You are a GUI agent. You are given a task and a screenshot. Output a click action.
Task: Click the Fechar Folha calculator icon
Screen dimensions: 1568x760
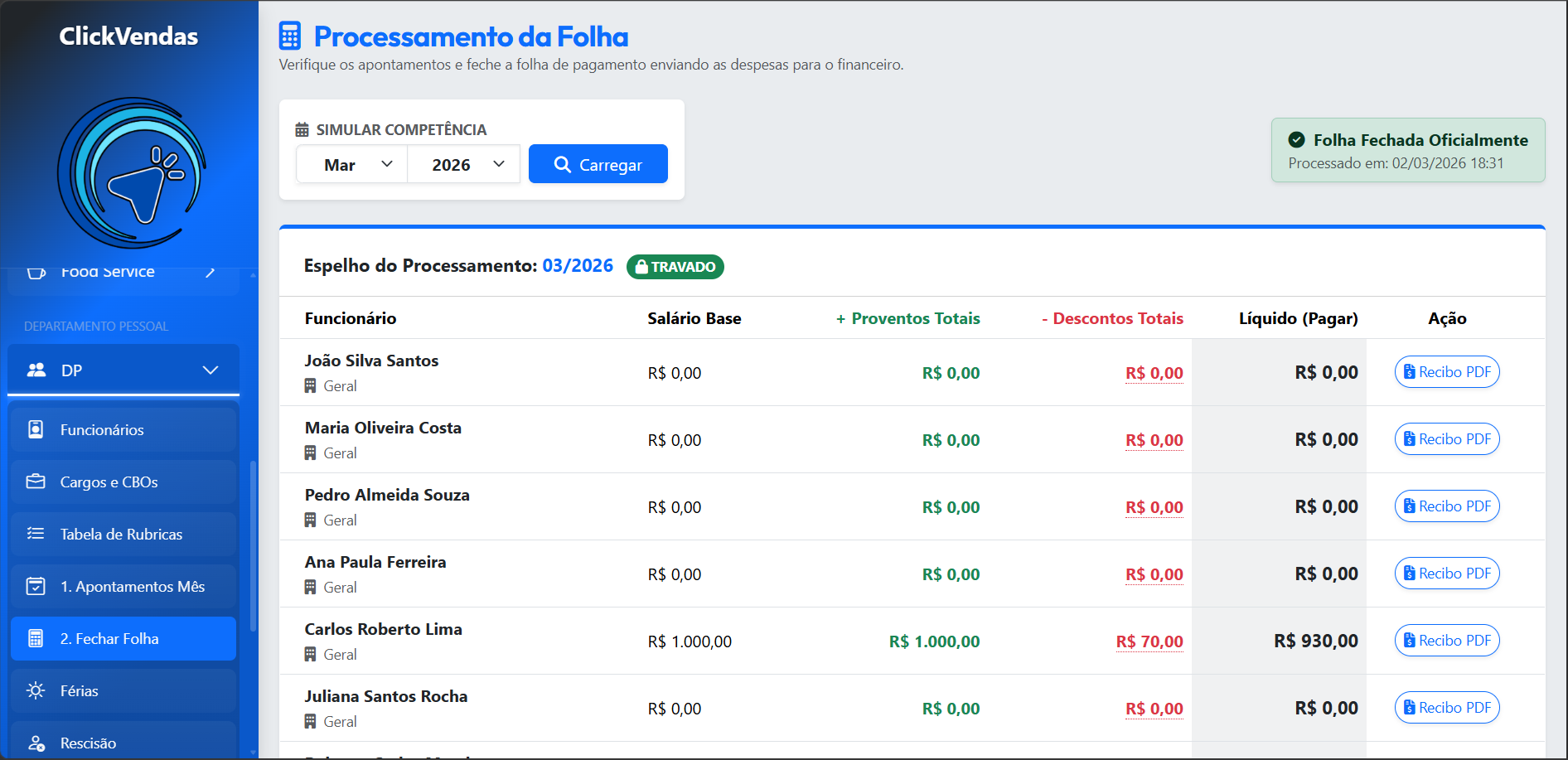36,638
